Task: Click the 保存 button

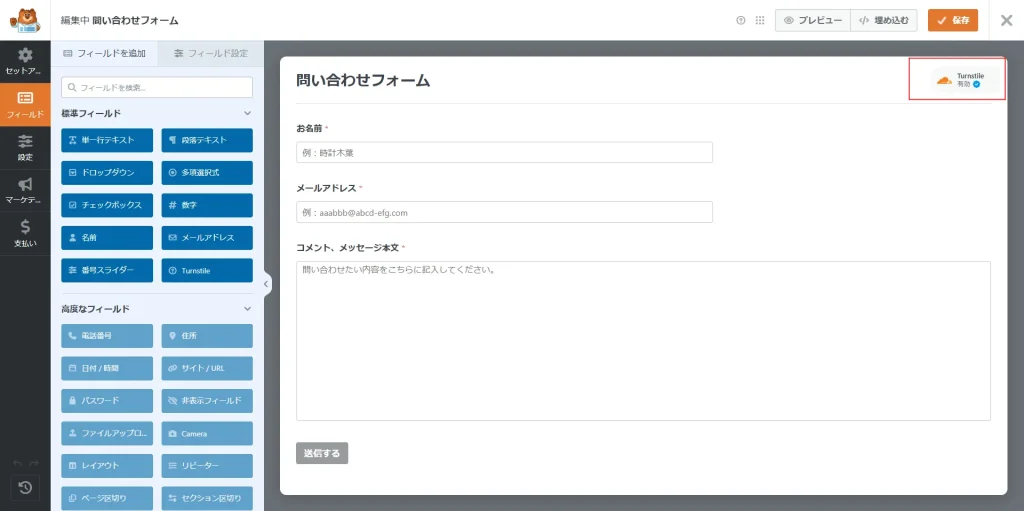Action: click(952, 20)
